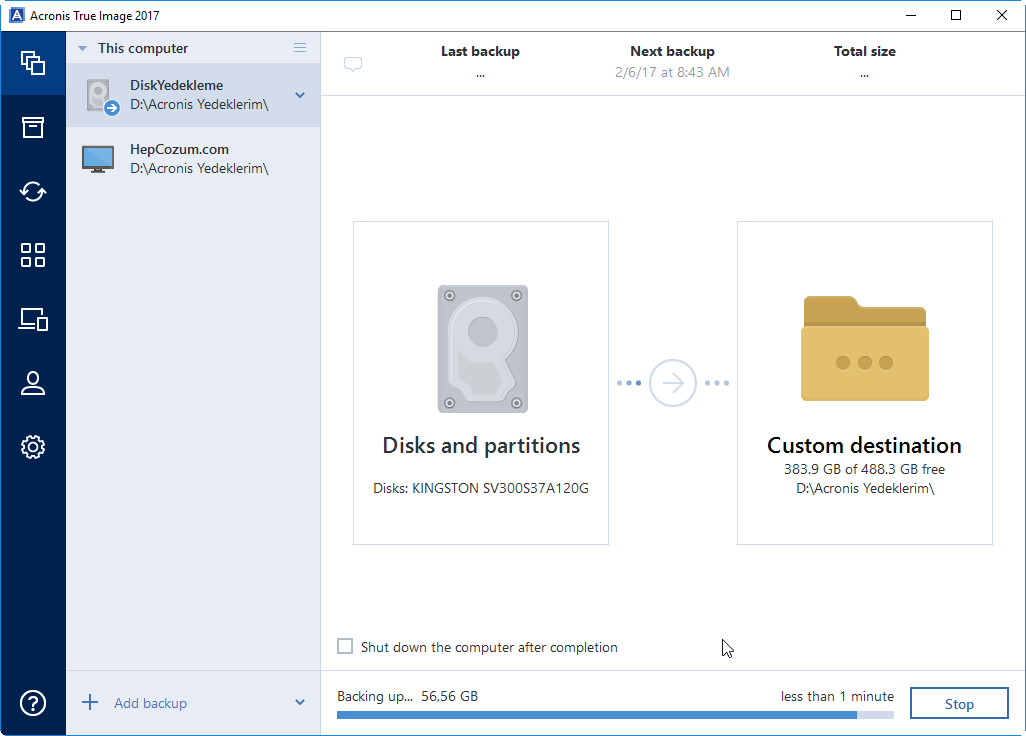Select the Disks and partitions source panel
Image resolution: width=1026 pixels, height=736 pixels.
(x=481, y=383)
